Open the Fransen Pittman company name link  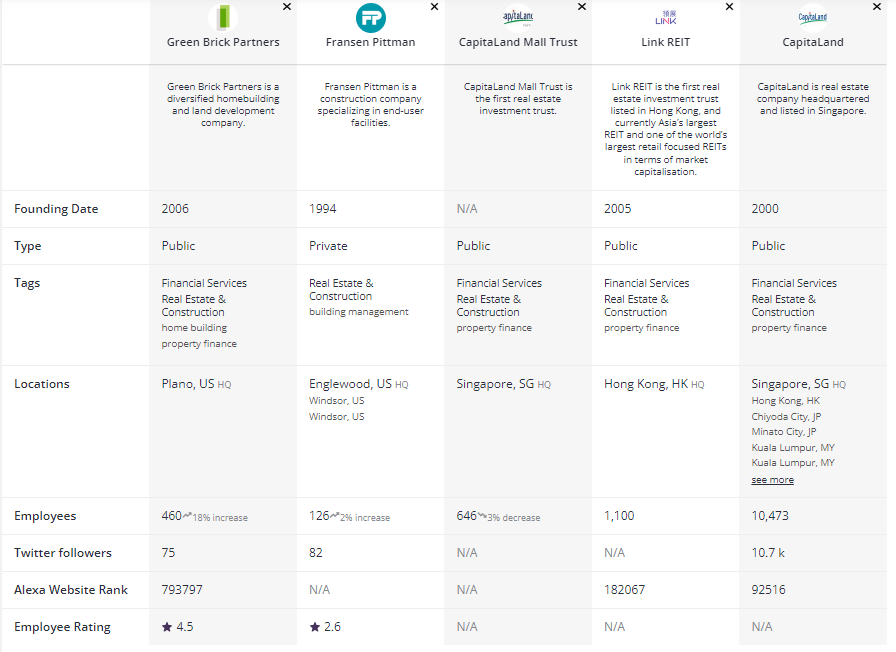[370, 43]
